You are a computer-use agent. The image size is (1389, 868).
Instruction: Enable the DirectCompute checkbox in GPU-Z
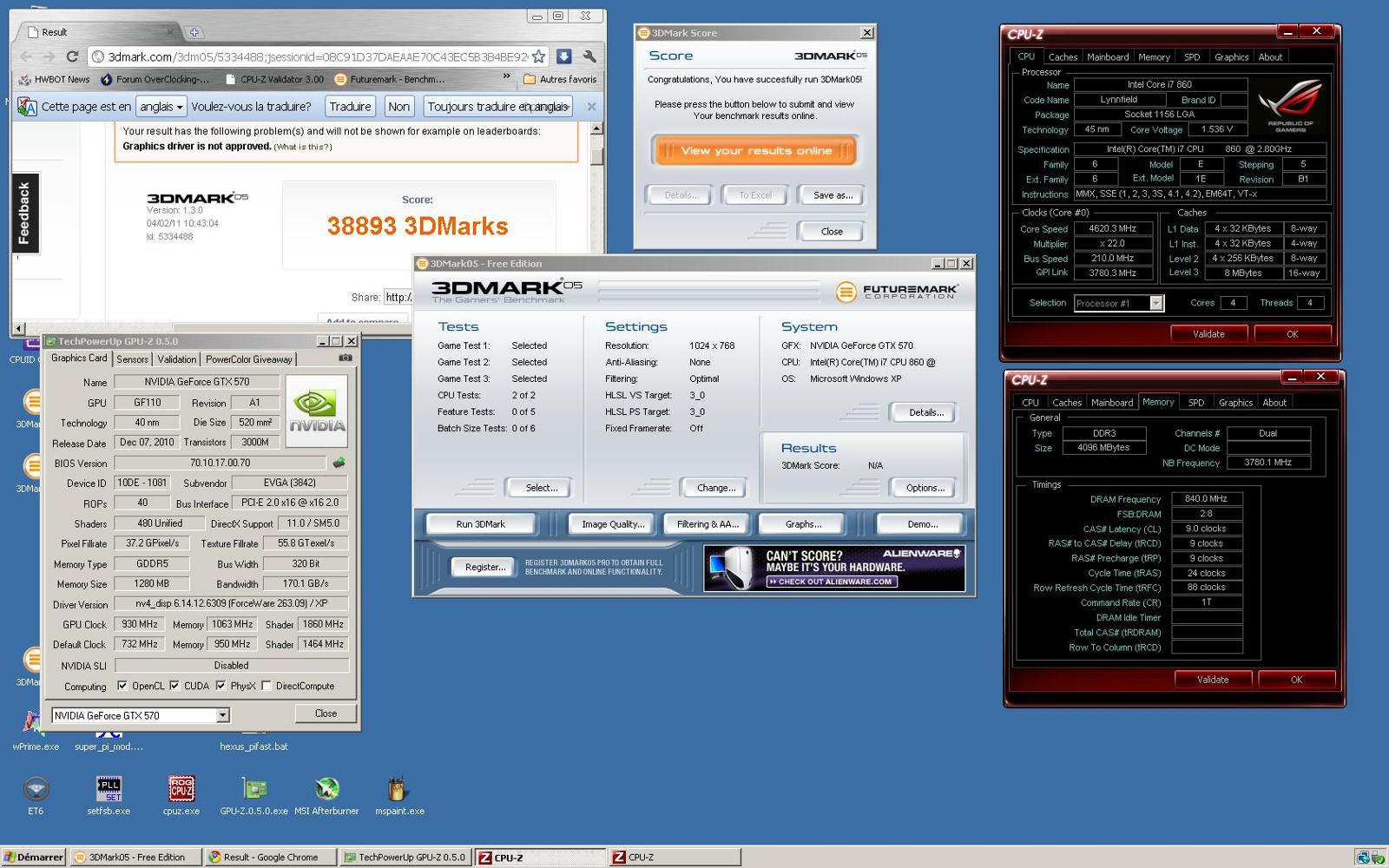pyautogui.click(x=267, y=686)
